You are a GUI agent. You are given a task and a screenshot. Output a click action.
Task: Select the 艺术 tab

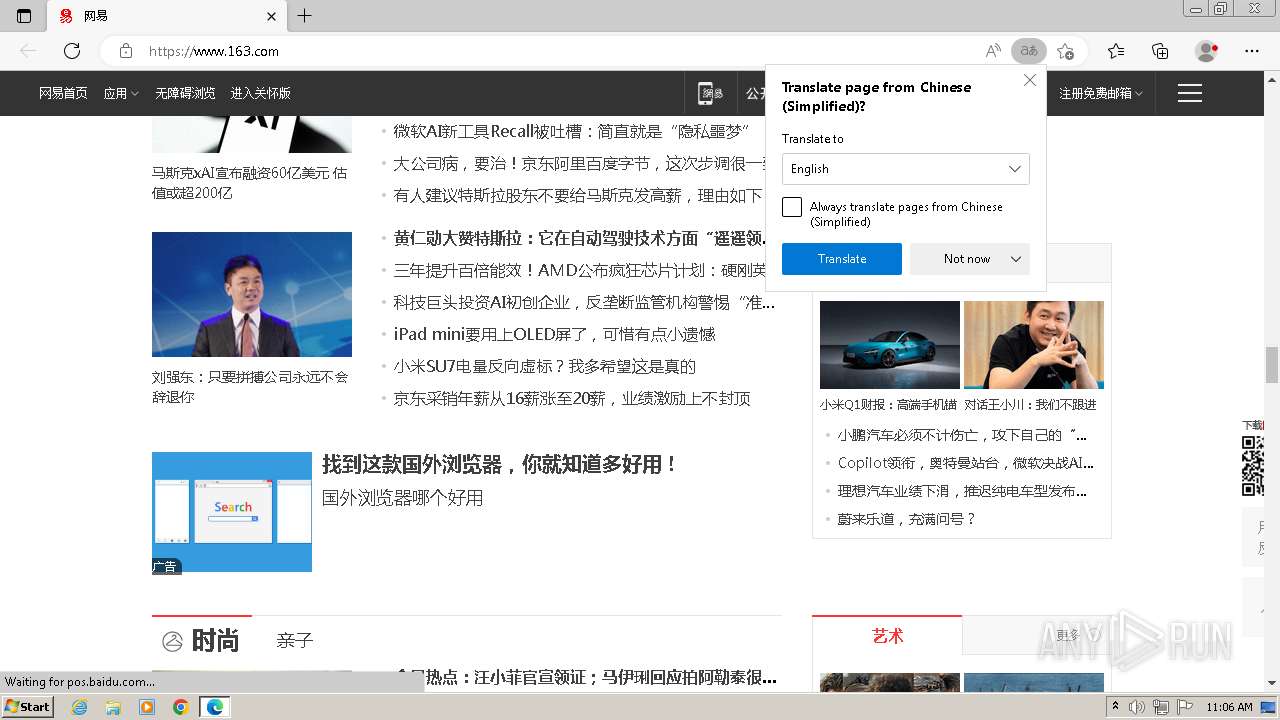point(887,636)
